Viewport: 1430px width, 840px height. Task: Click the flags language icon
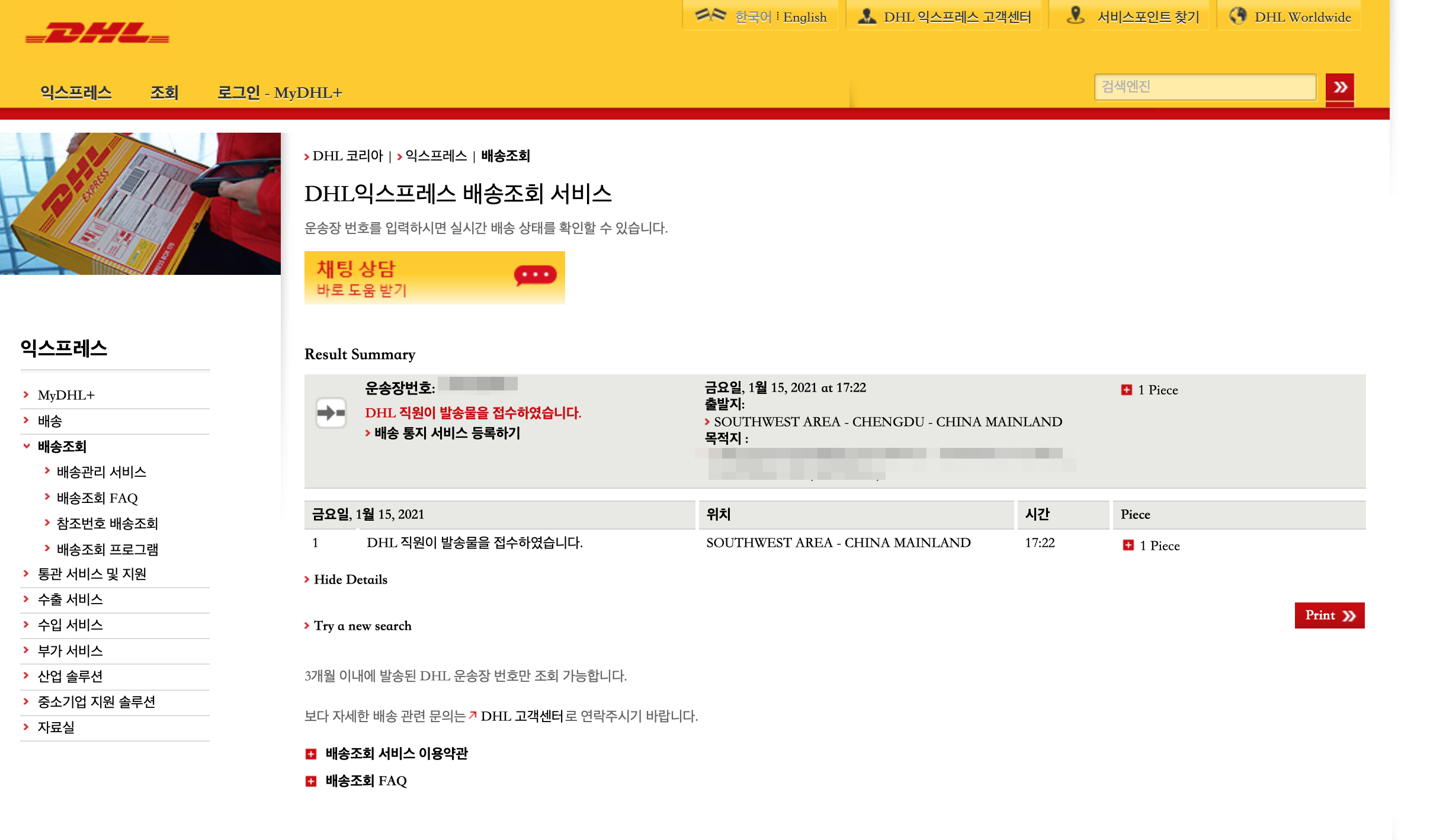tap(710, 15)
